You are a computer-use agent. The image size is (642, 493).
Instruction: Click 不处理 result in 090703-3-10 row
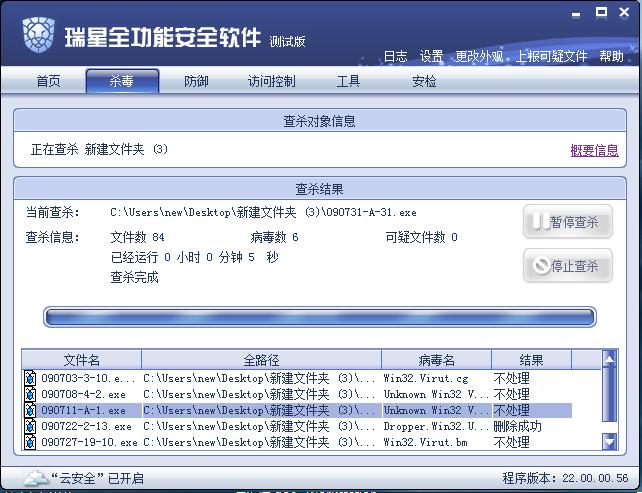tap(512, 378)
